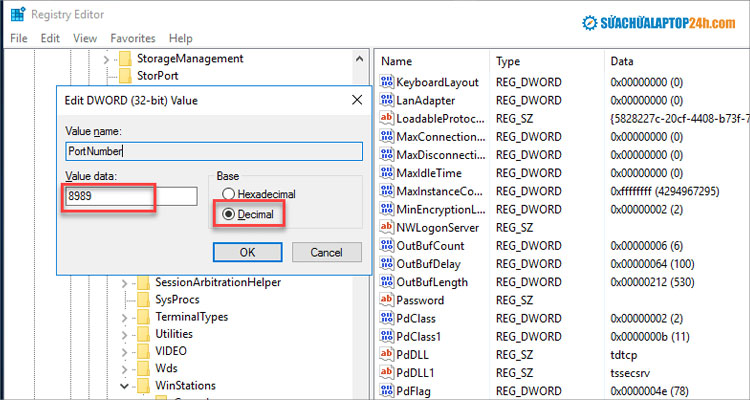Open the Favorites menu
The image size is (750, 400).
(x=133, y=38)
